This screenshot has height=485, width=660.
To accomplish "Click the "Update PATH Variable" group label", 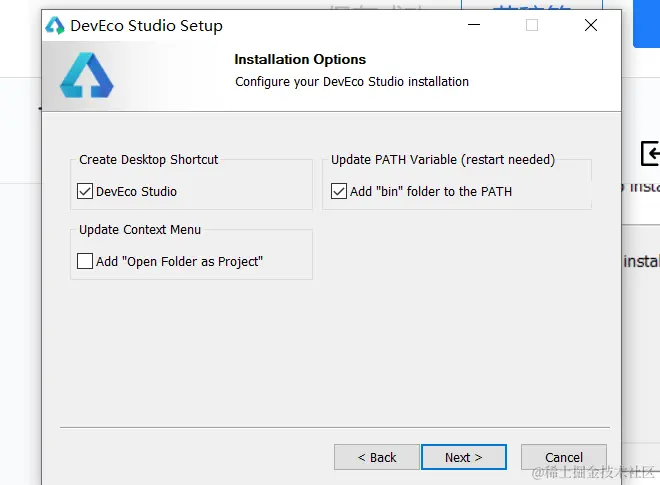I will click(443, 159).
